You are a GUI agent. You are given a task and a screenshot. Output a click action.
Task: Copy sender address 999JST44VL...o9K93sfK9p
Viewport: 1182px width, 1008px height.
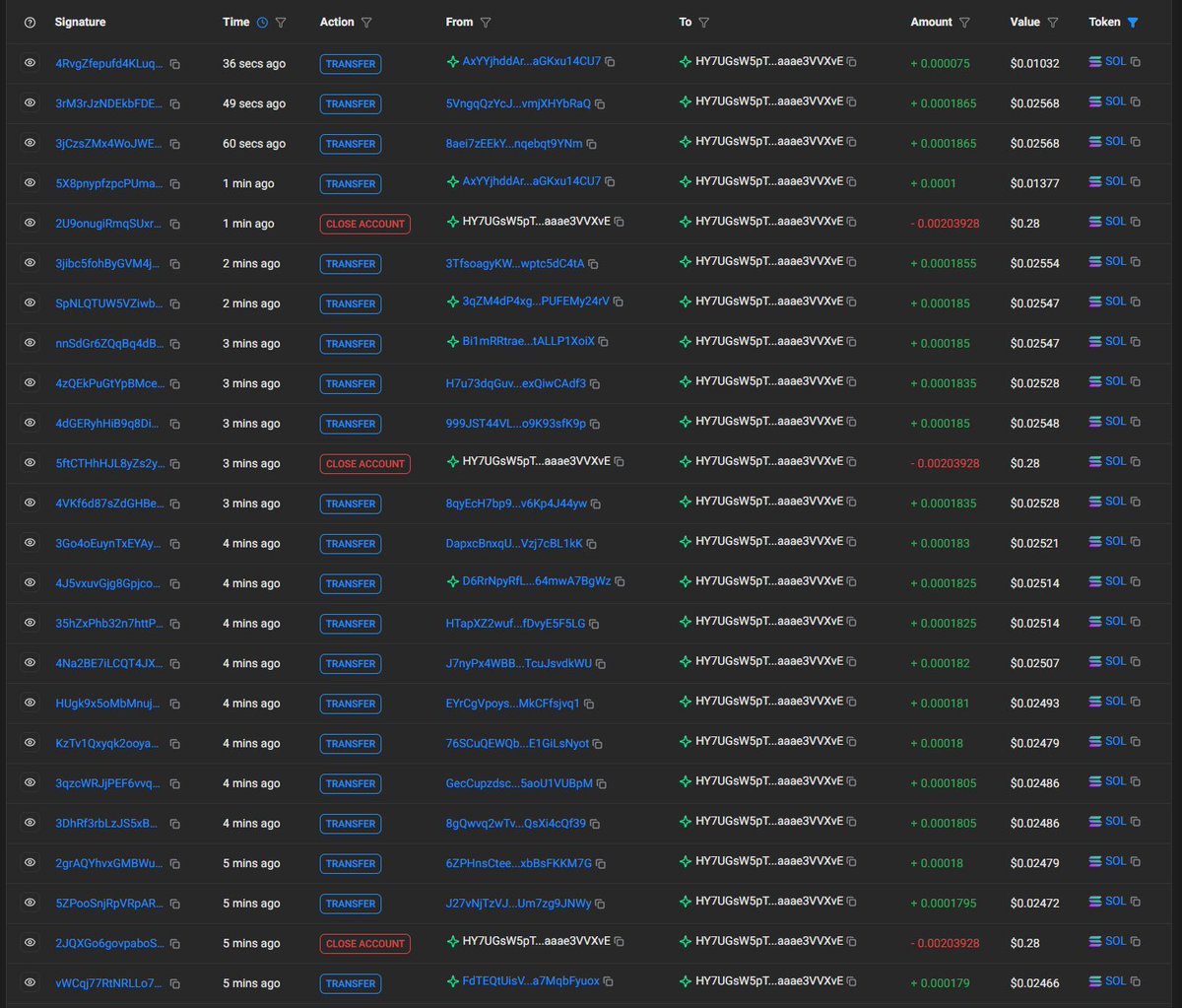[594, 424]
